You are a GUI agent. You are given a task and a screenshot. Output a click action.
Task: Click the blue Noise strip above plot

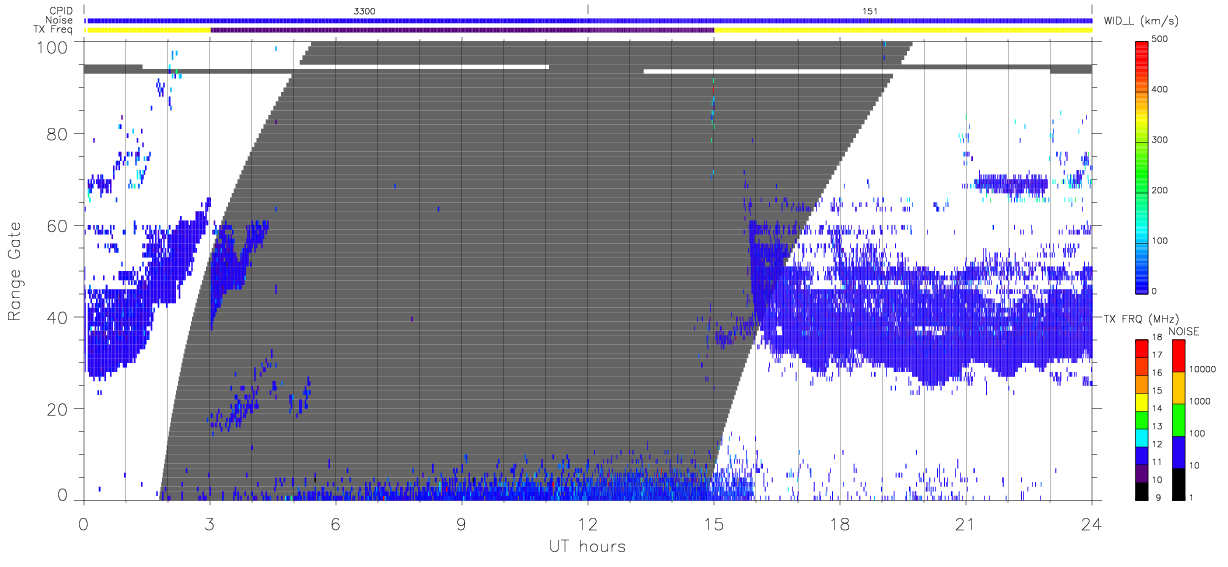588,20
